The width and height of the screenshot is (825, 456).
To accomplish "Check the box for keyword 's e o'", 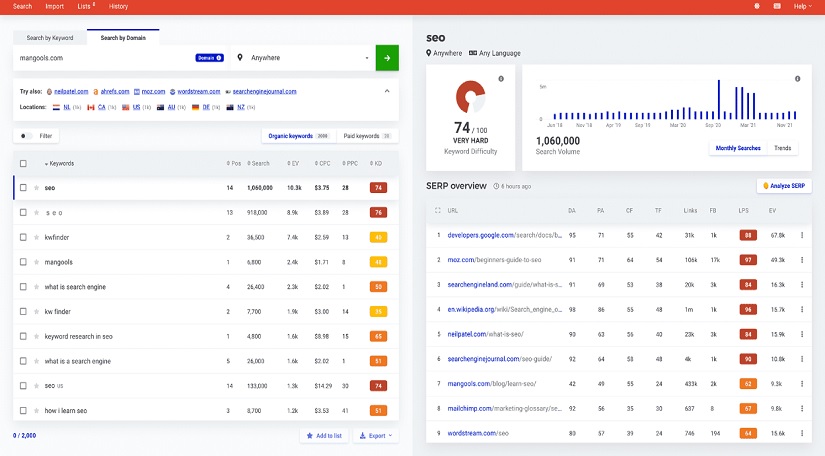I will coord(23,212).
